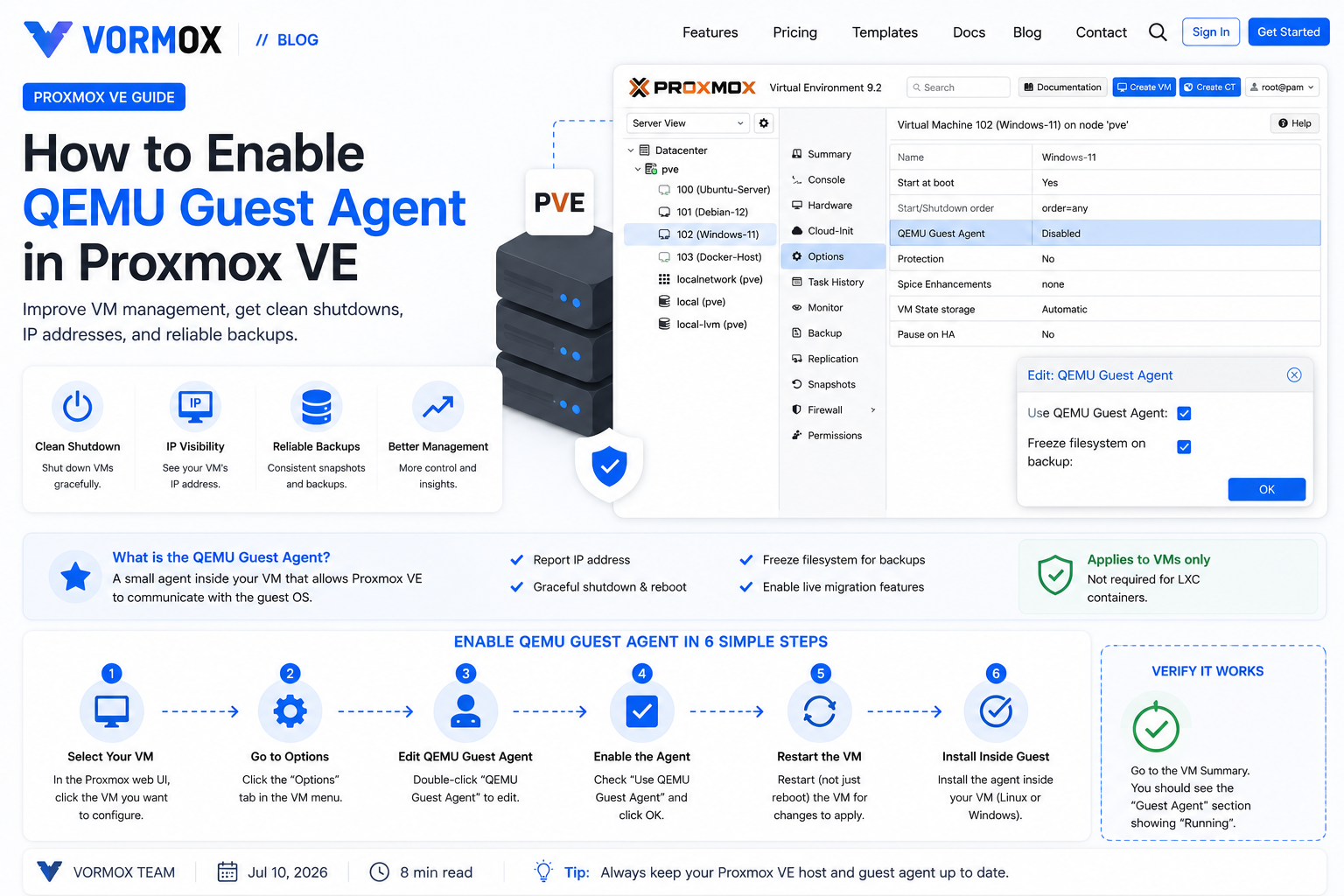Viewport: 1344px width, 896px height.
Task: Click the PVE badge above servers
Action: pos(559,203)
